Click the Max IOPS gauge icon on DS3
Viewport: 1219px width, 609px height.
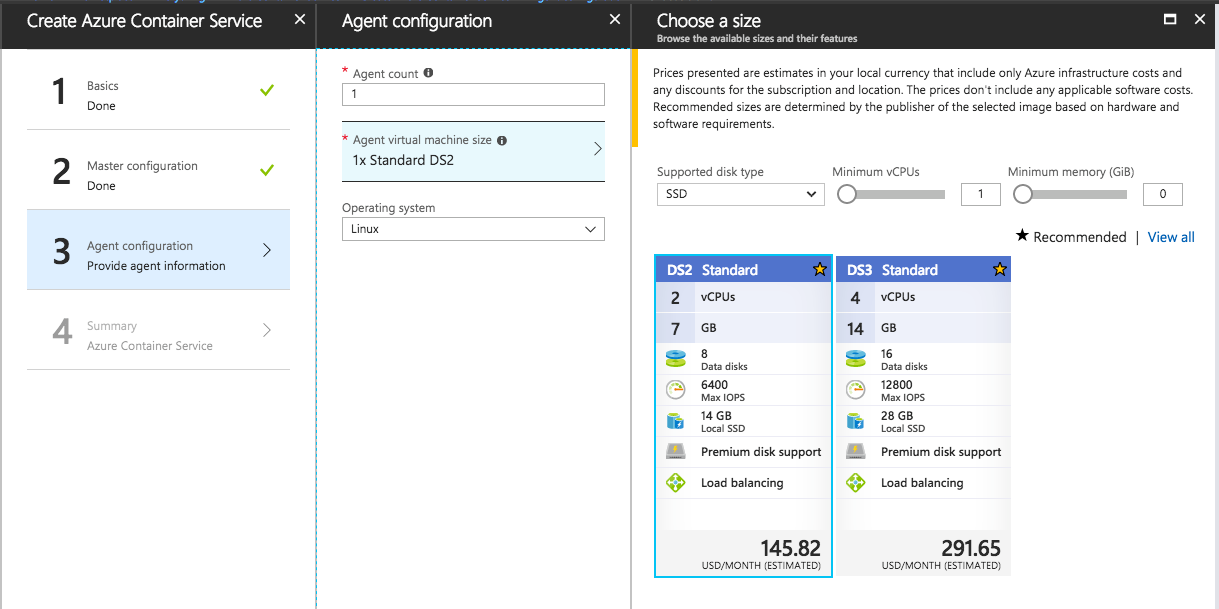[855, 390]
